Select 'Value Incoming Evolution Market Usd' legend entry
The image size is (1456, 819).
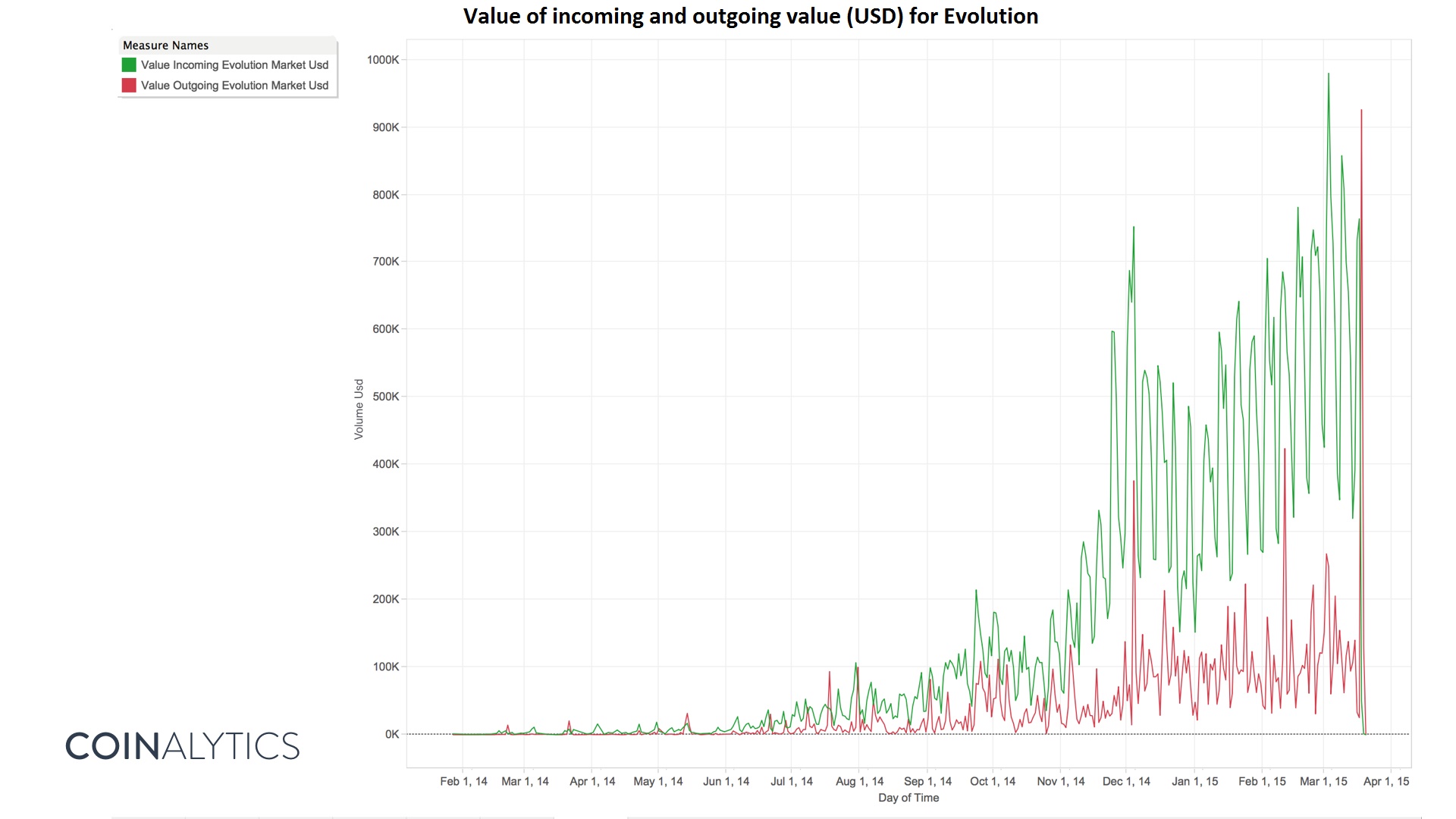[x=234, y=65]
